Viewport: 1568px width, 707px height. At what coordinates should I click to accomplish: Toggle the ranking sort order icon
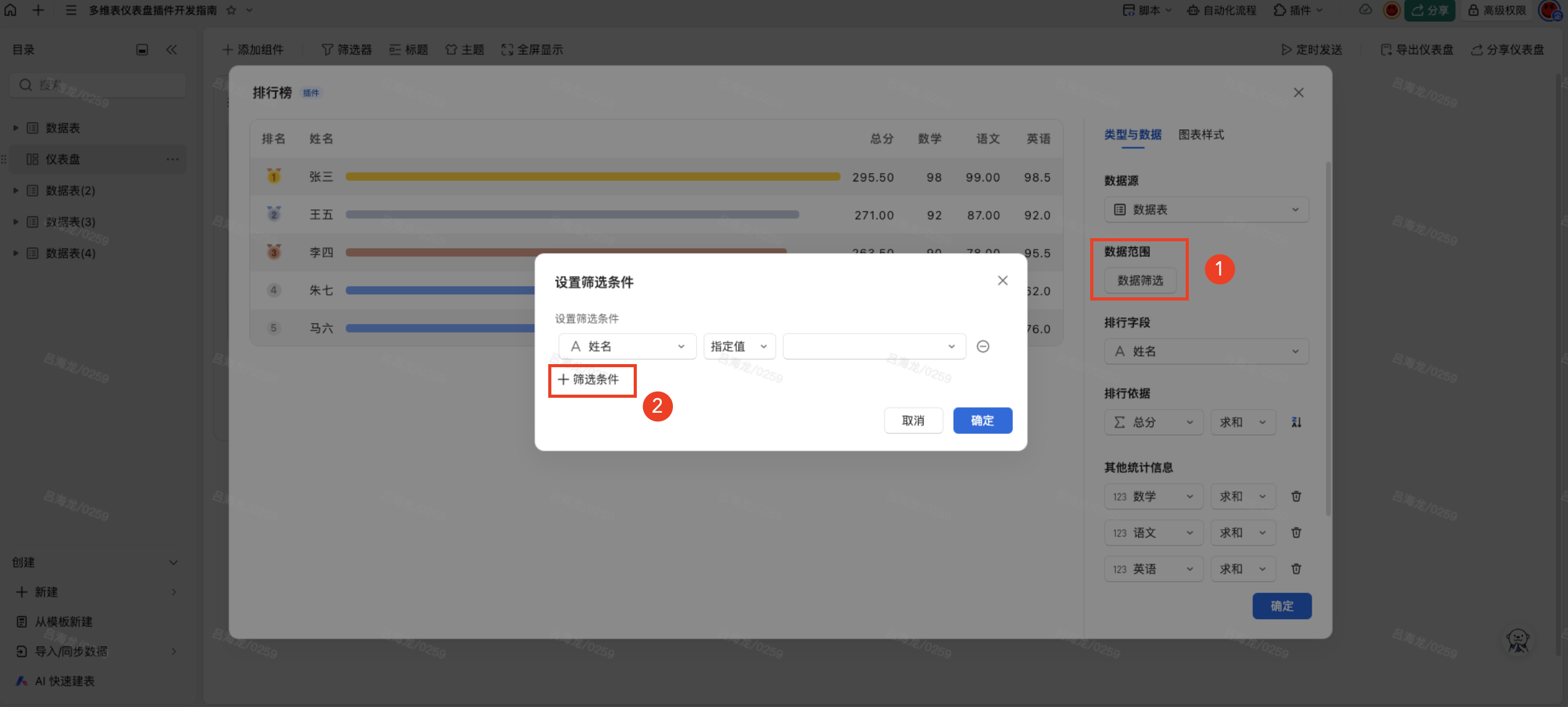1297,422
